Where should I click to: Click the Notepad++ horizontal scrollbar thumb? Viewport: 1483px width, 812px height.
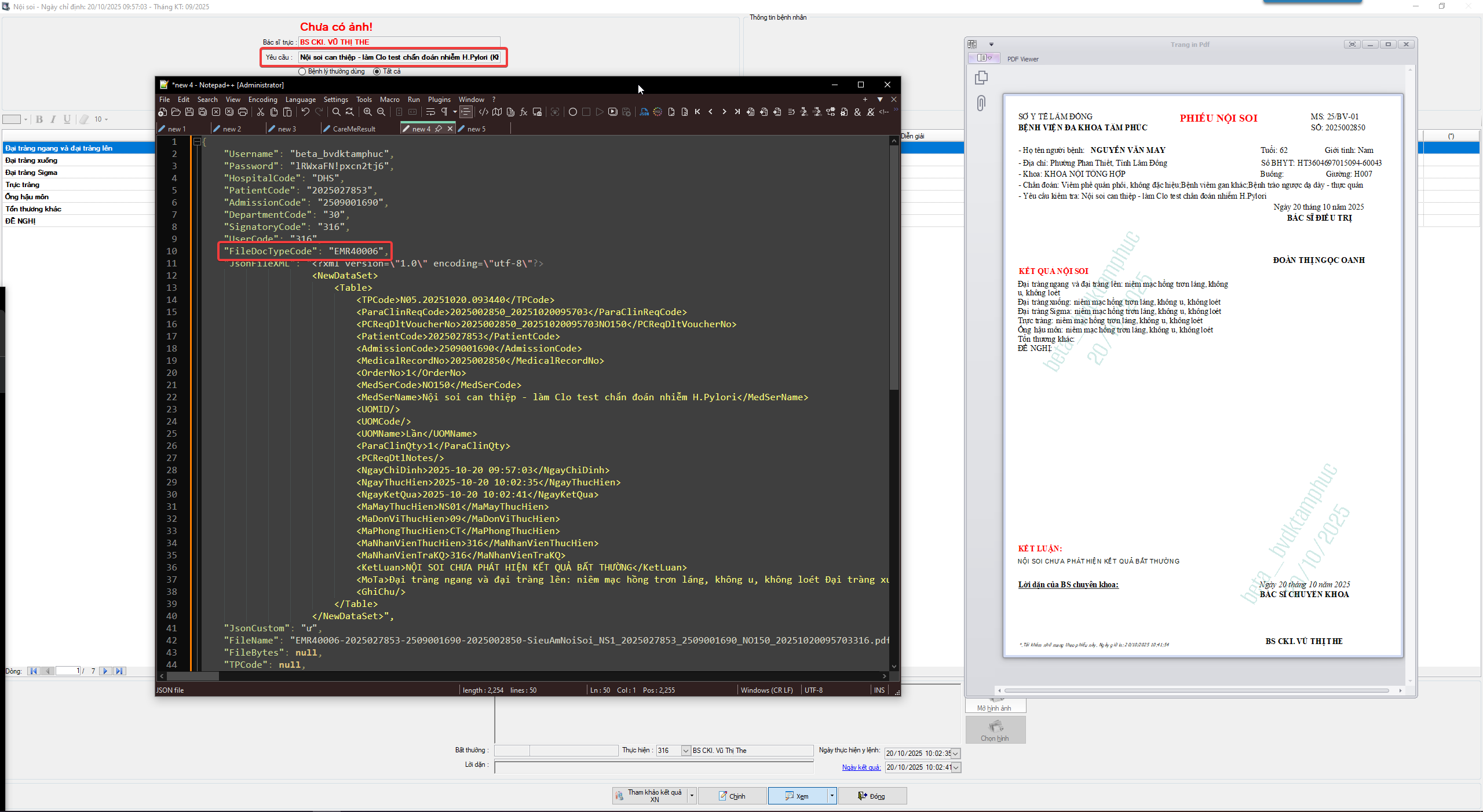(192, 676)
